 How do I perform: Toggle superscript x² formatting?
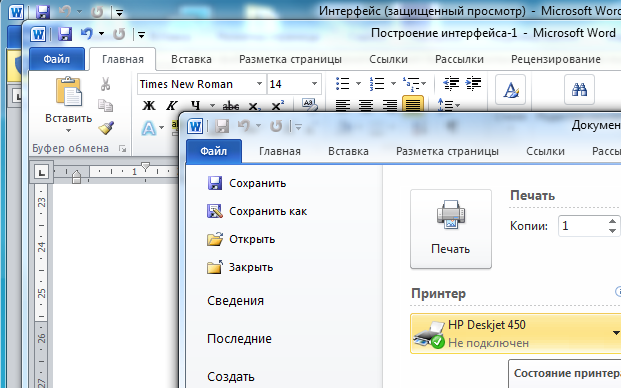click(x=278, y=105)
